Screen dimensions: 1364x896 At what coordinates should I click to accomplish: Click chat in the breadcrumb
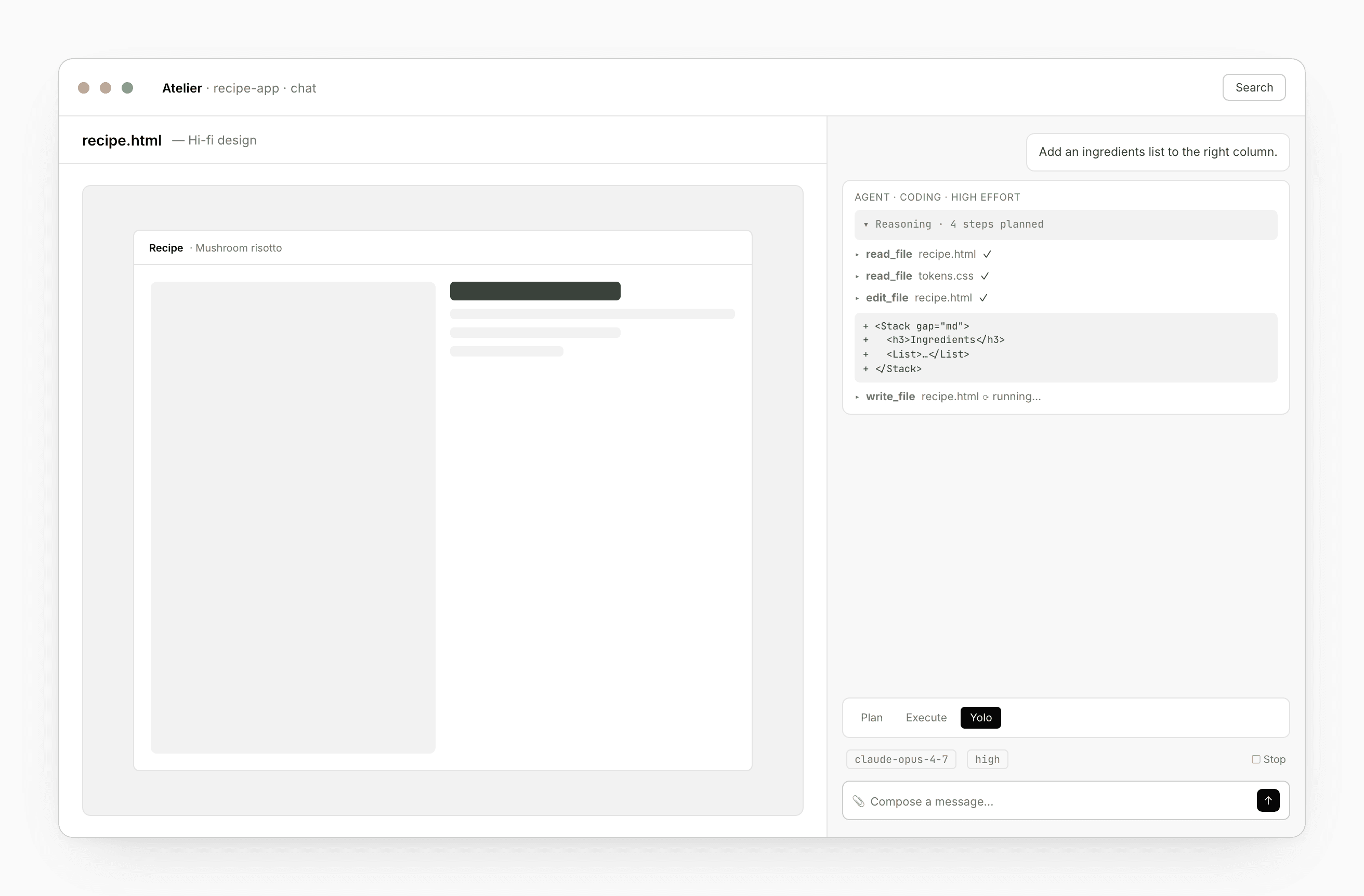(x=303, y=88)
